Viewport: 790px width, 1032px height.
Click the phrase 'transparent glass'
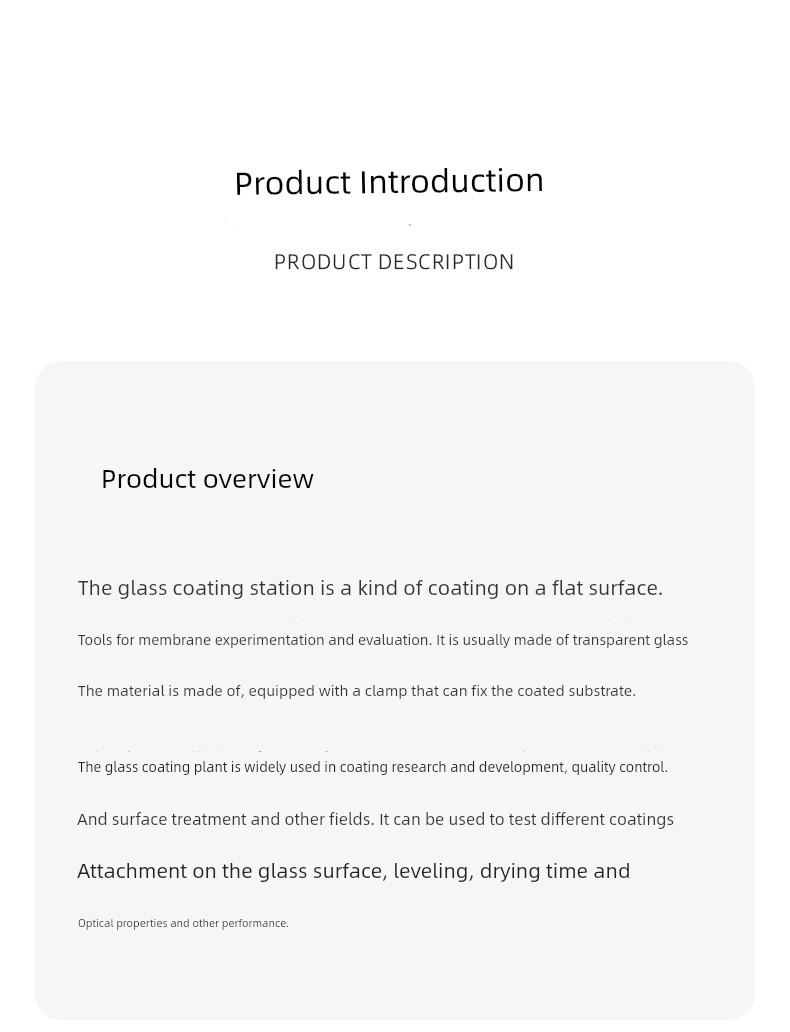[x=630, y=640]
